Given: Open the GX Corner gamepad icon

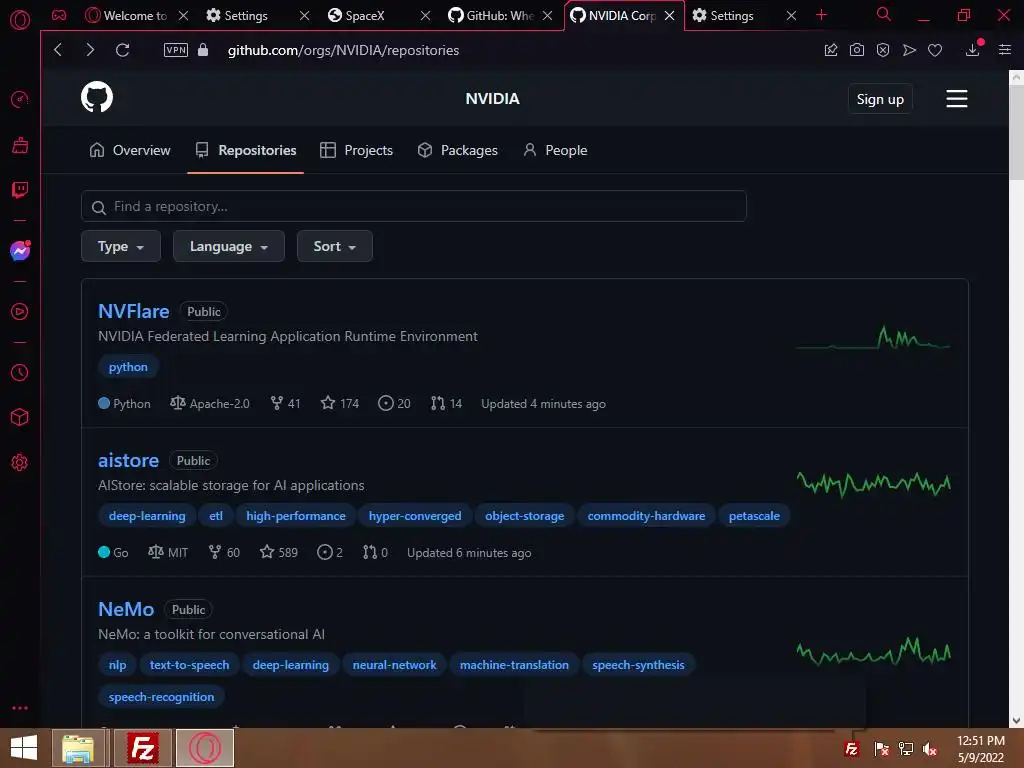Looking at the screenshot, I should tap(59, 15).
